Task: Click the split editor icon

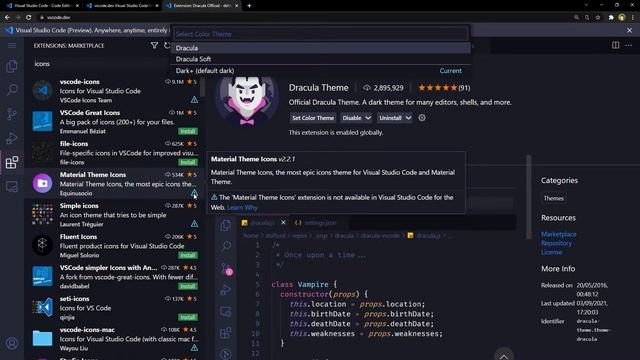Action: [x=615, y=45]
